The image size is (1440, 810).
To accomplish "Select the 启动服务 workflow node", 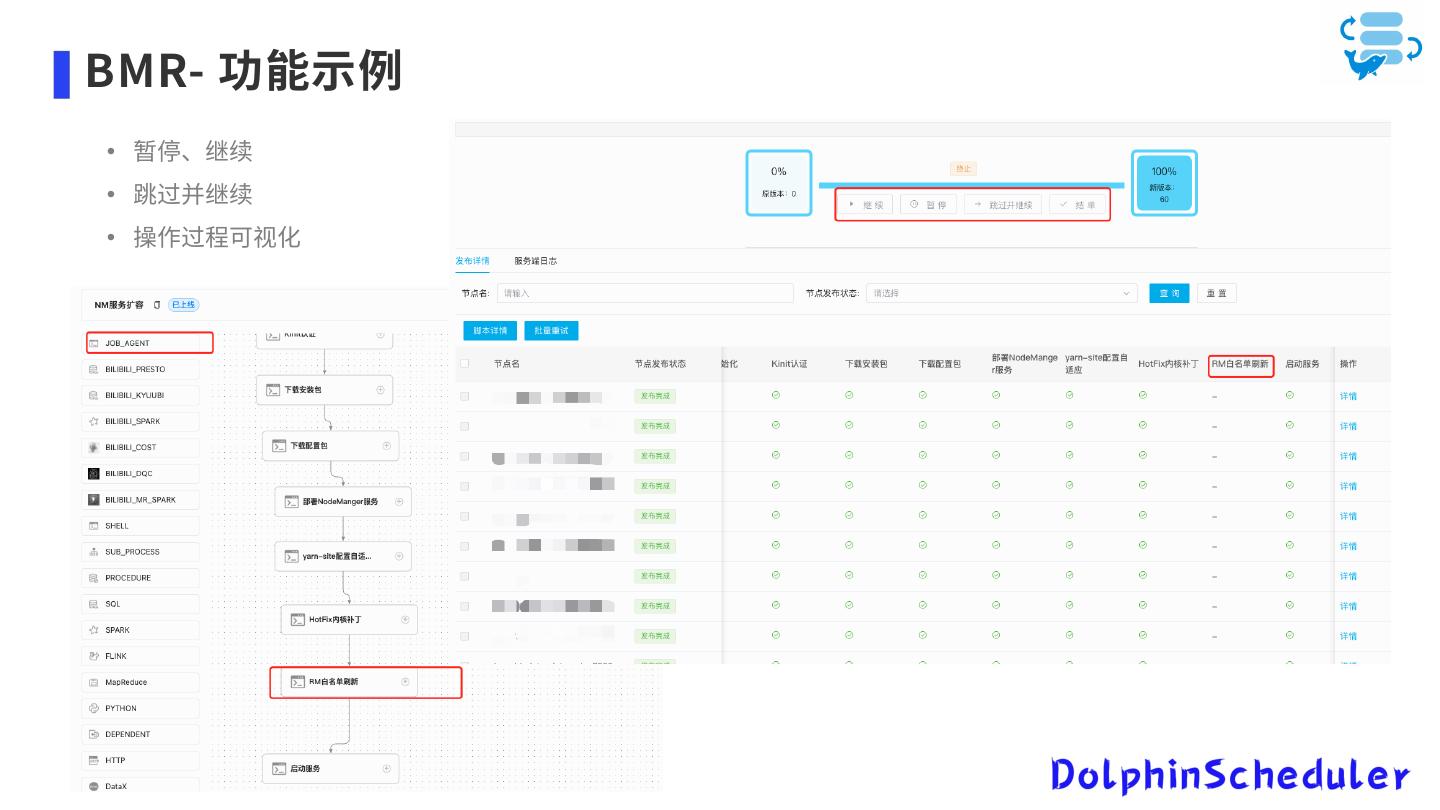I will [x=331, y=769].
